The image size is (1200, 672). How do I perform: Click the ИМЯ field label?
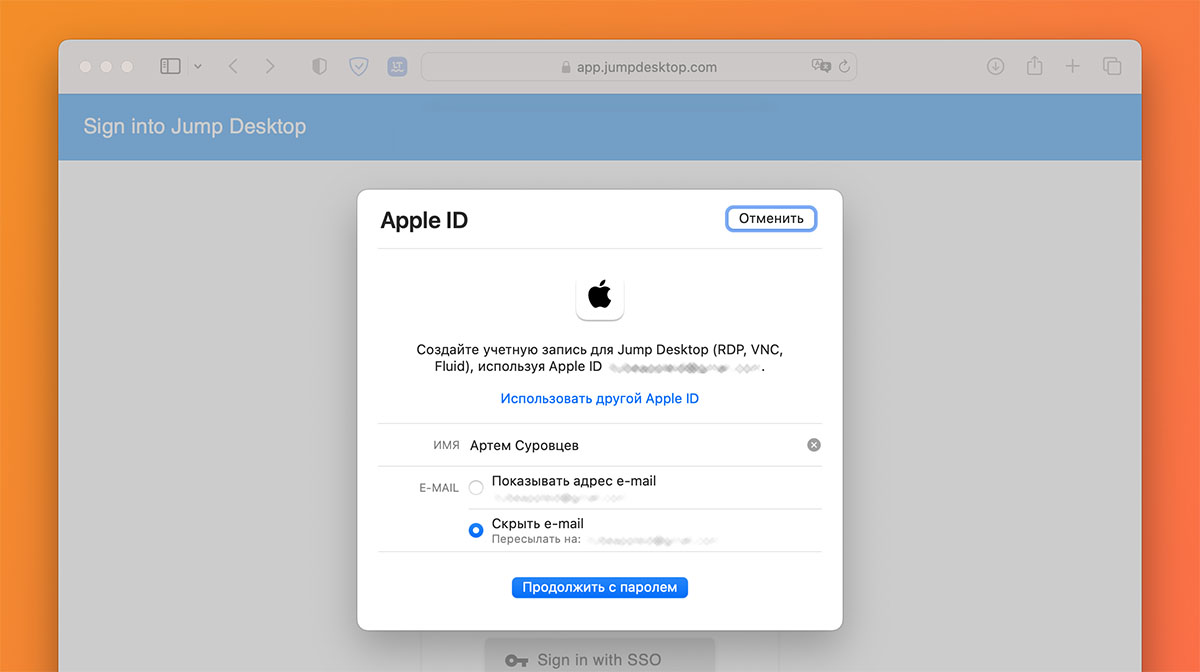point(447,445)
